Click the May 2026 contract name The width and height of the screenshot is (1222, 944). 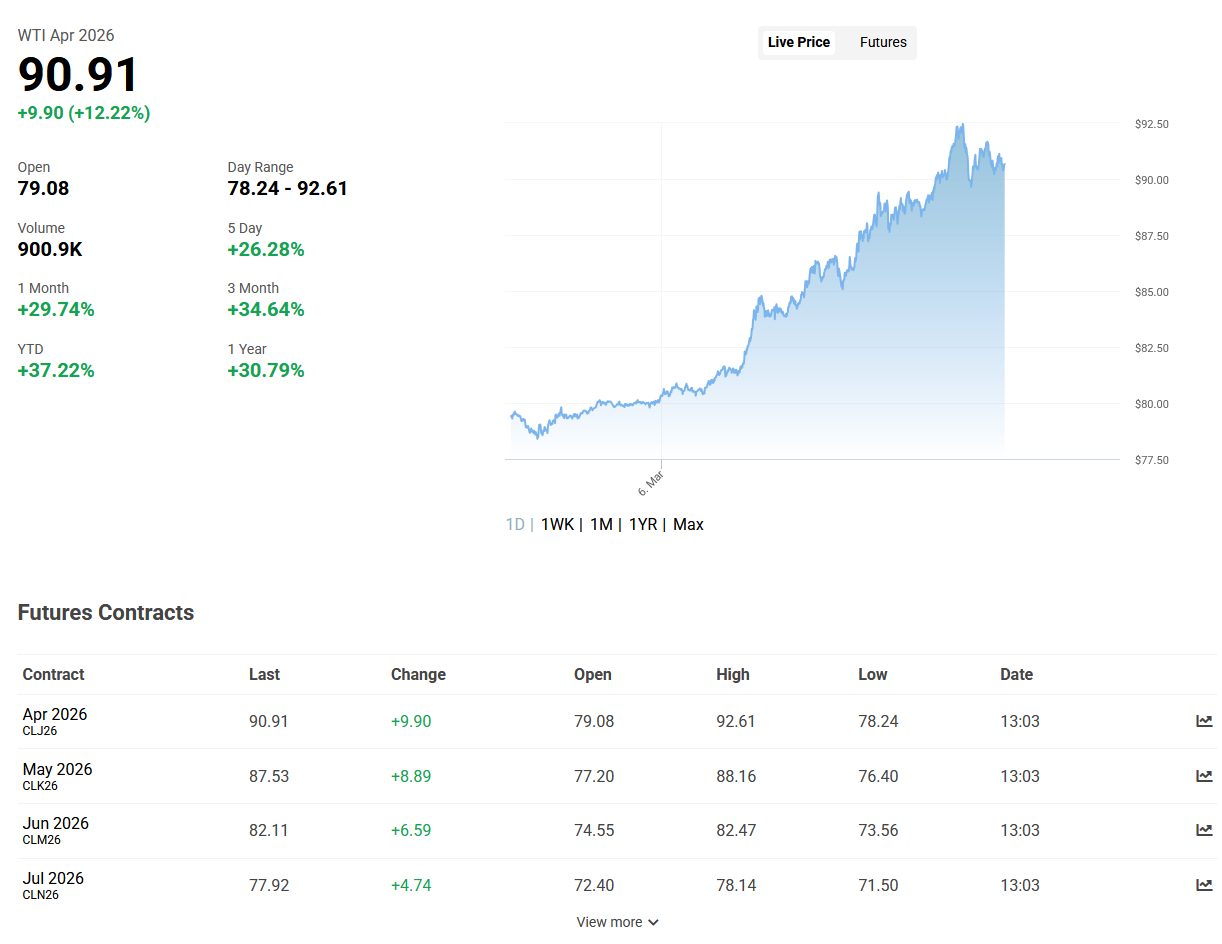(57, 769)
